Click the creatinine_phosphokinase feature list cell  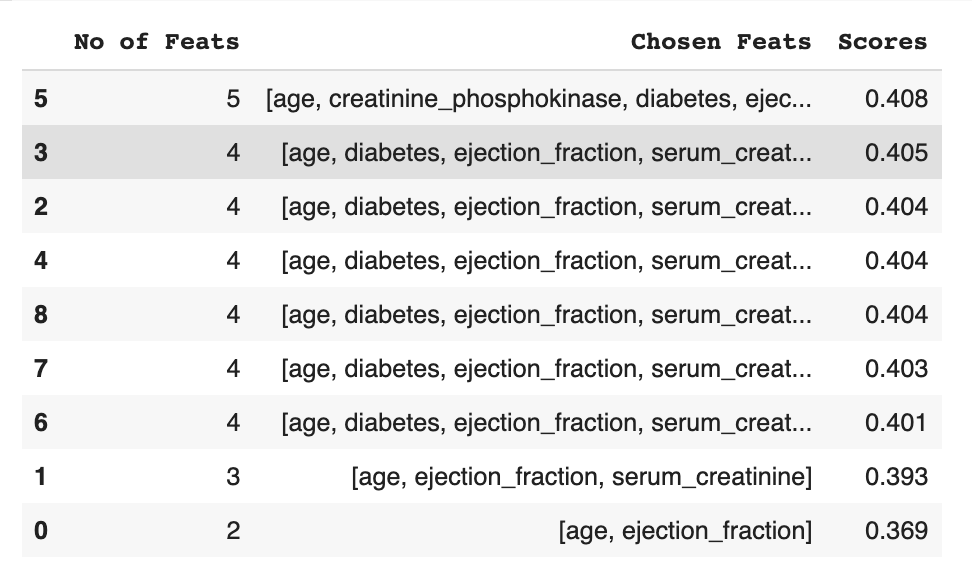pyautogui.click(x=538, y=99)
